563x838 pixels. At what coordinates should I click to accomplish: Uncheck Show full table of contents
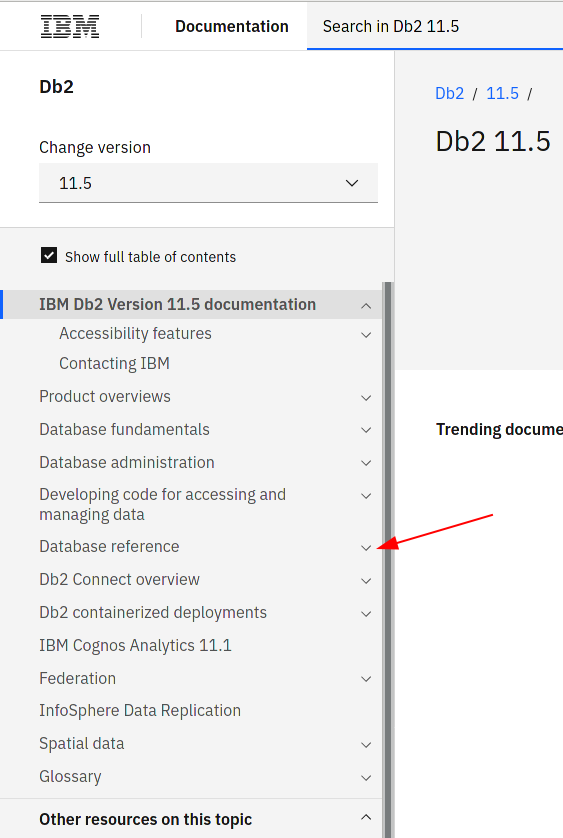tap(49, 255)
